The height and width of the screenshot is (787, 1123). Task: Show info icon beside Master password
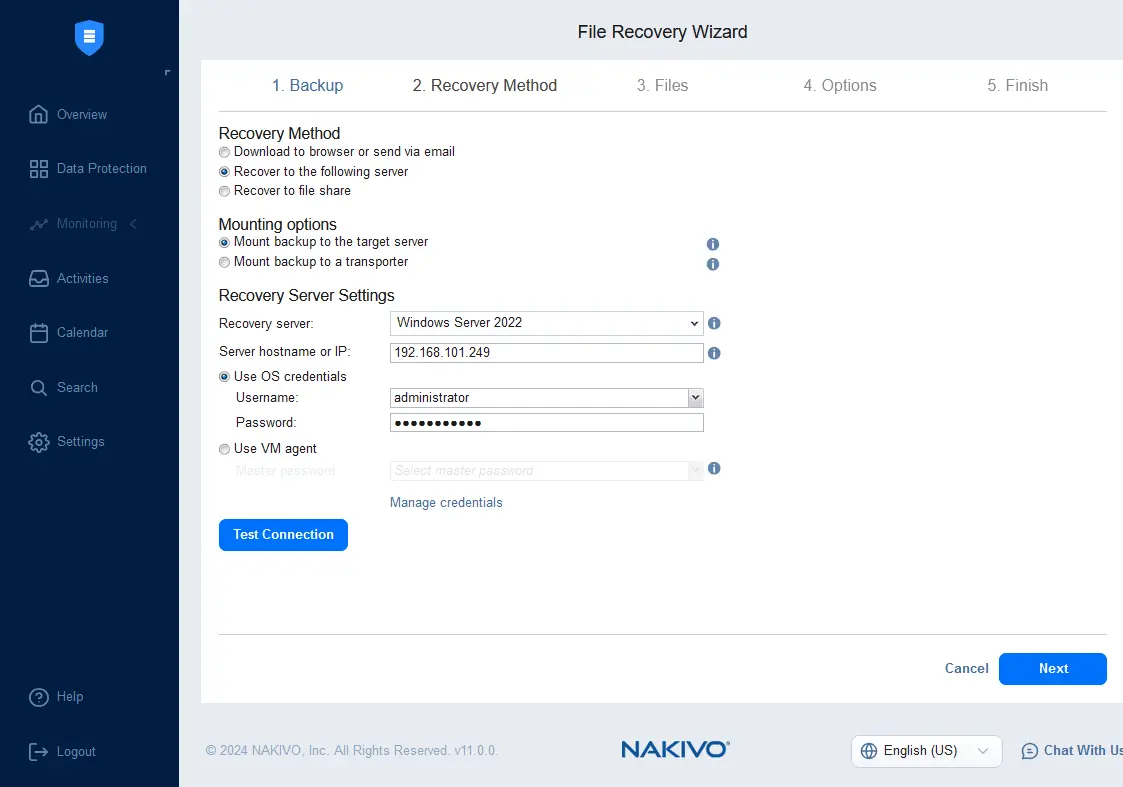(x=714, y=468)
